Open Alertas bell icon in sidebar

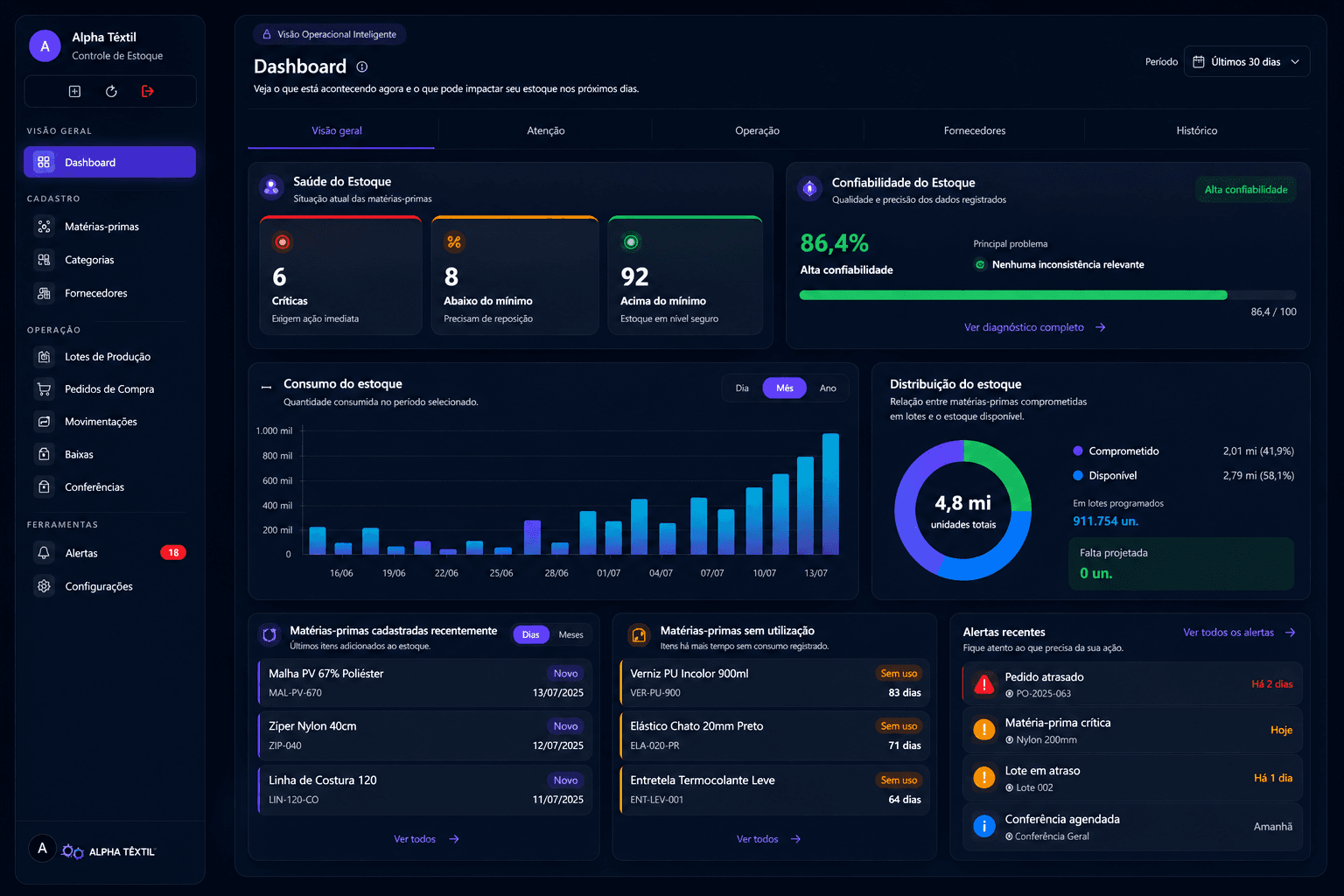tap(44, 553)
